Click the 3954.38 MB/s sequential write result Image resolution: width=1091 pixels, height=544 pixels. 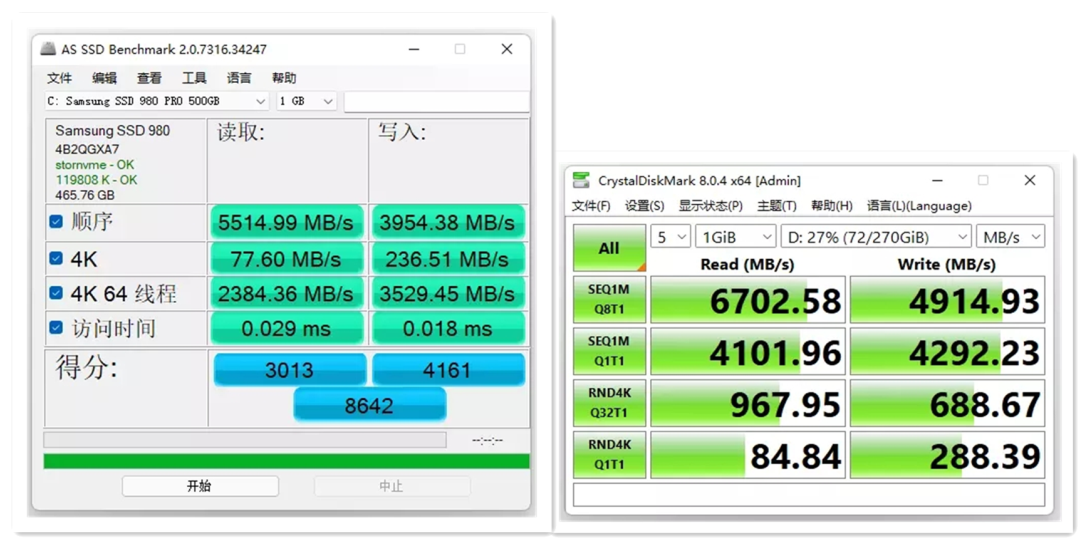(x=447, y=223)
